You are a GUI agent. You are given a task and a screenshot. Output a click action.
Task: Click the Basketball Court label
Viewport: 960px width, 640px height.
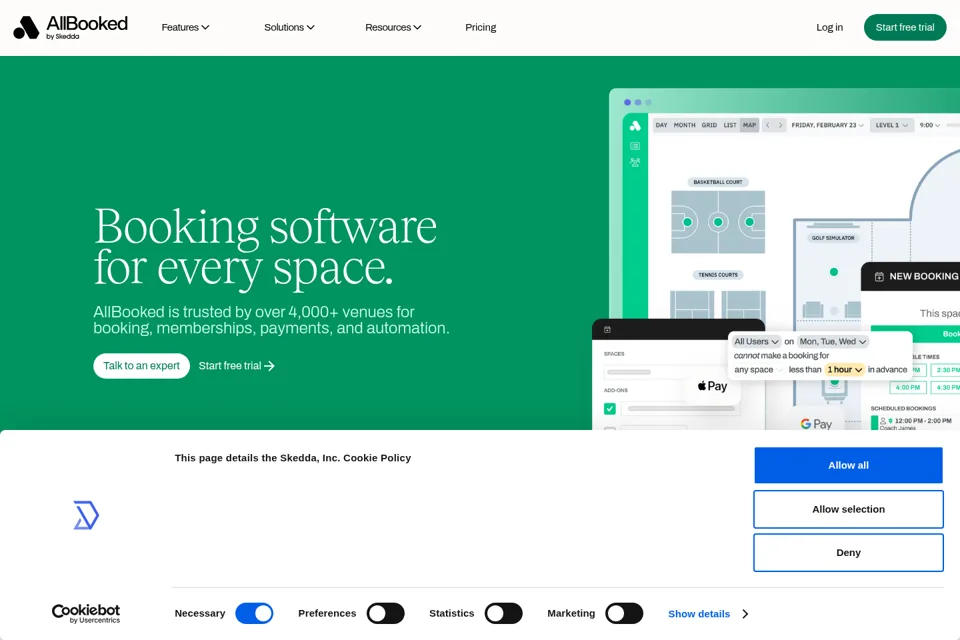tap(718, 182)
